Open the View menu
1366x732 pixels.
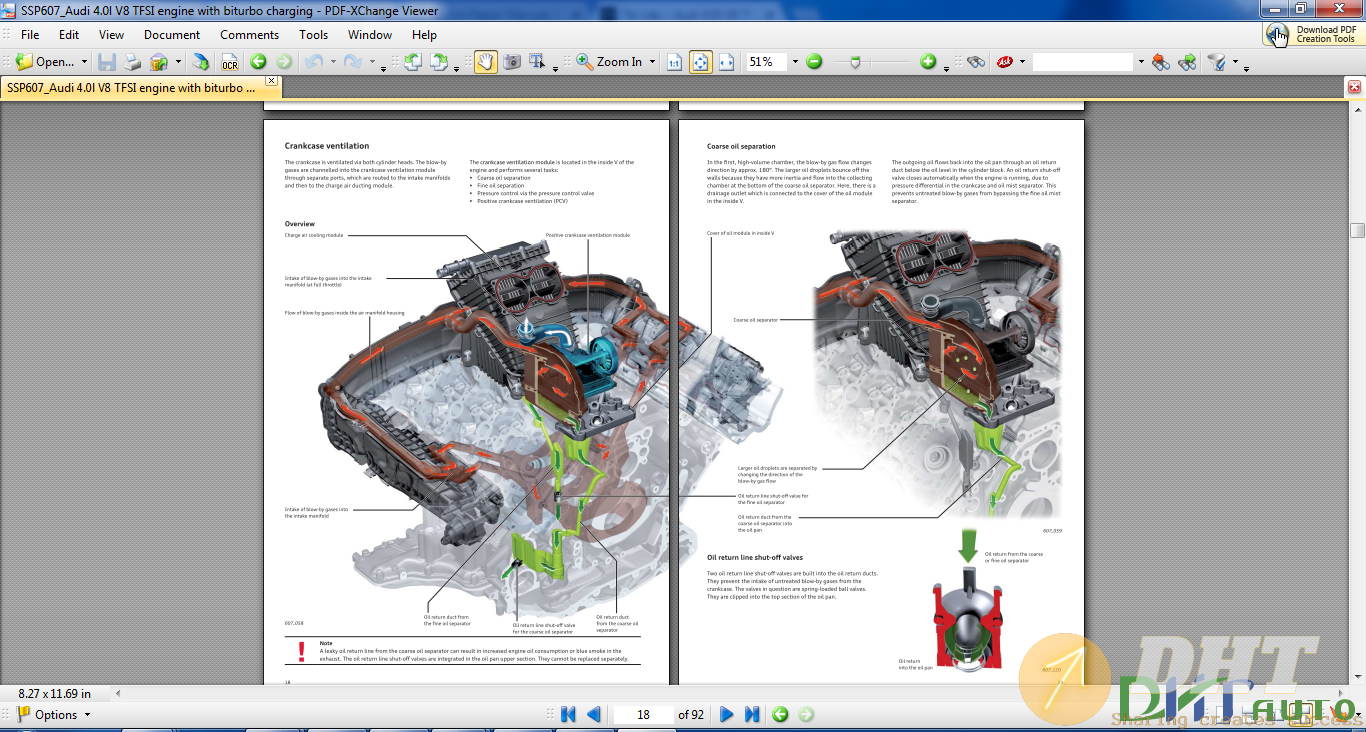coord(112,34)
